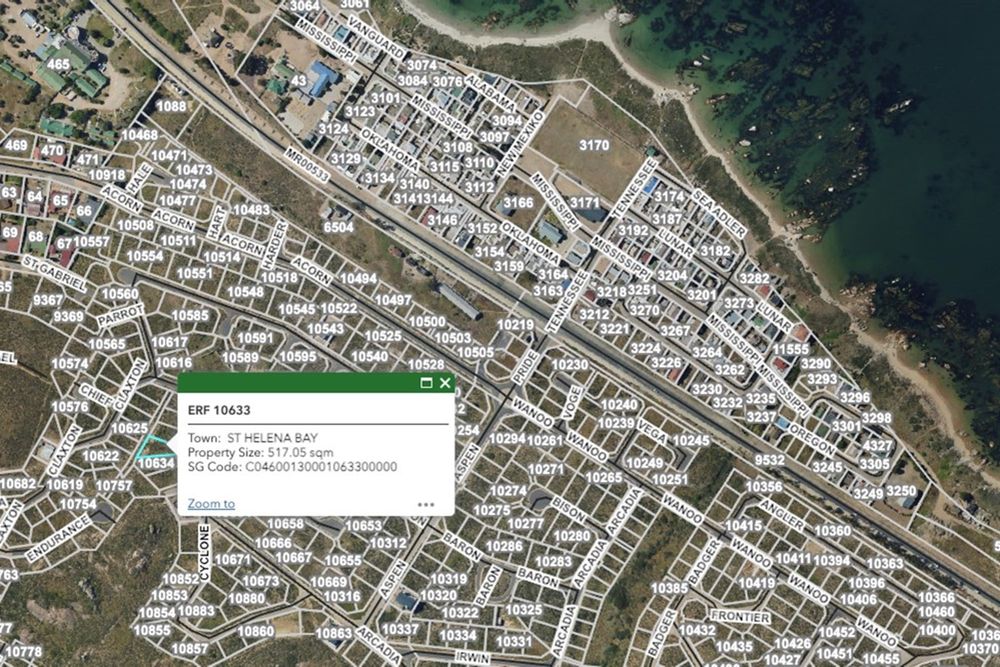Screen dimensions: 1000x667
Task: Click the FRONTIER street label
Action: [740, 617]
